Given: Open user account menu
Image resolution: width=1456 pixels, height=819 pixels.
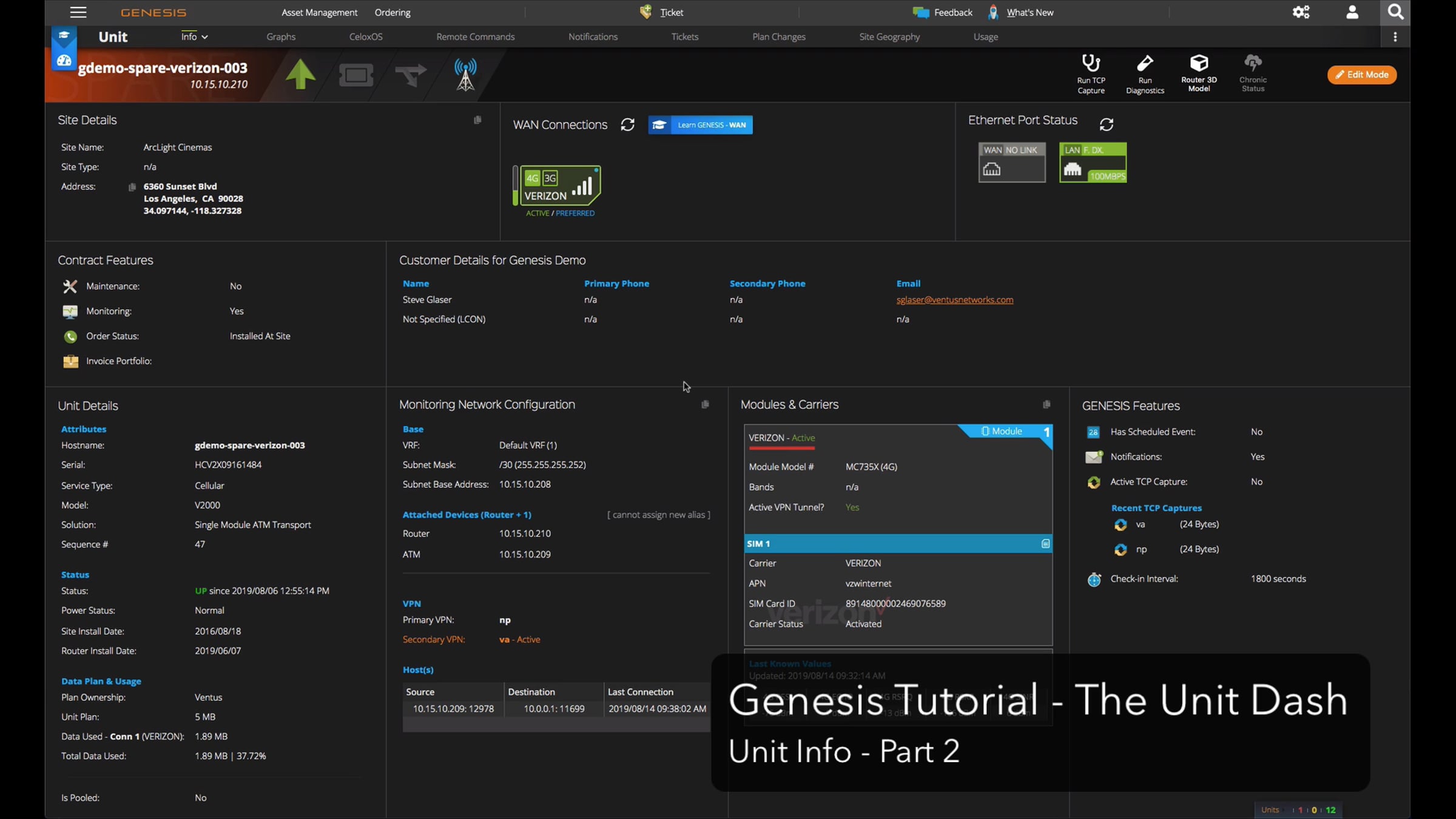Looking at the screenshot, I should pyautogui.click(x=1352, y=12).
